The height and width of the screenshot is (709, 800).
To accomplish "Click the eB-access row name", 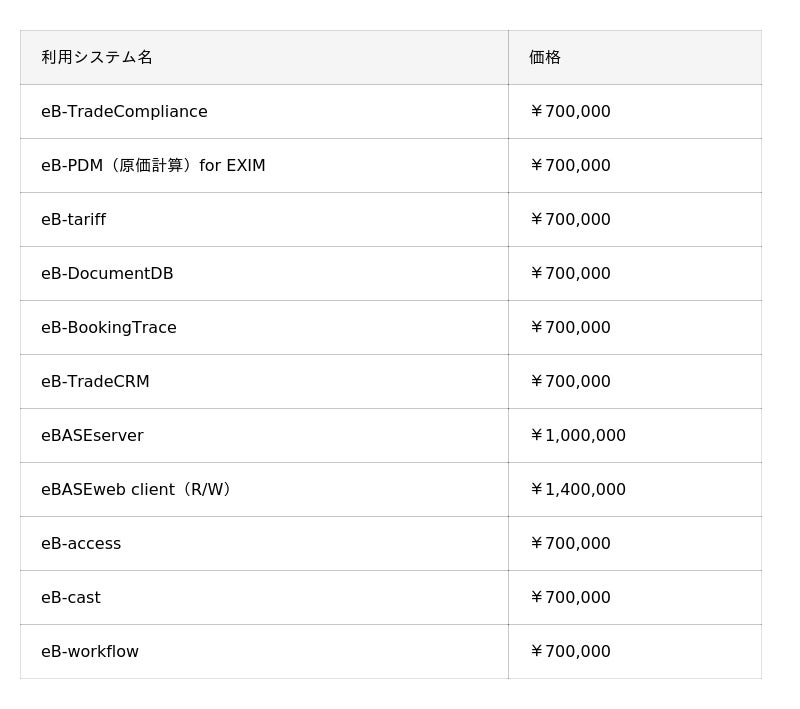I will point(81,543).
